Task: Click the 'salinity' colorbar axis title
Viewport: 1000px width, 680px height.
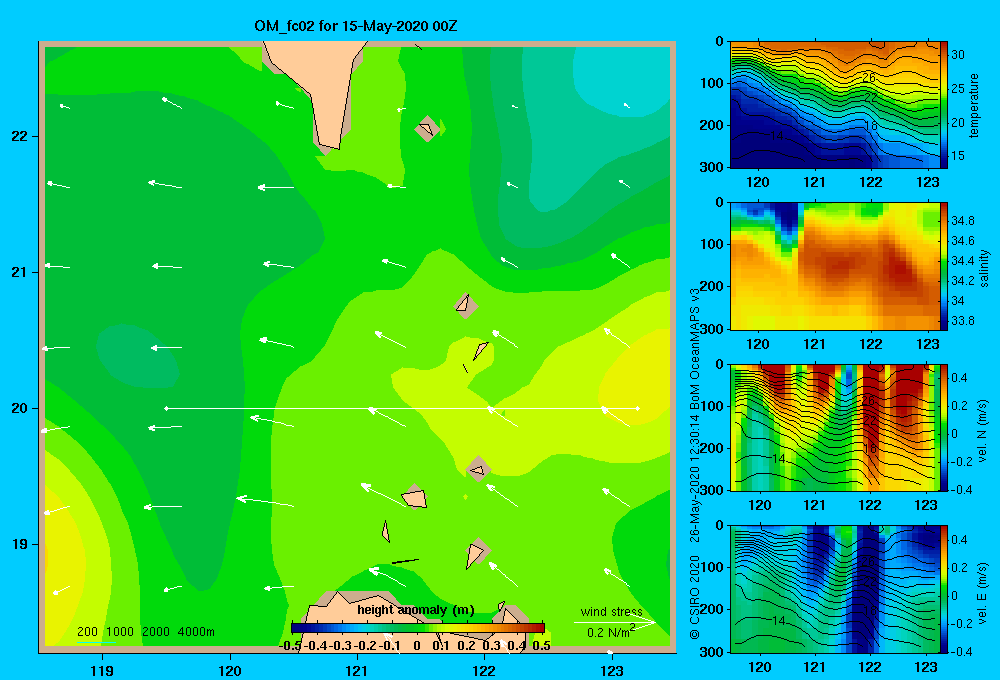Action: (x=984, y=268)
